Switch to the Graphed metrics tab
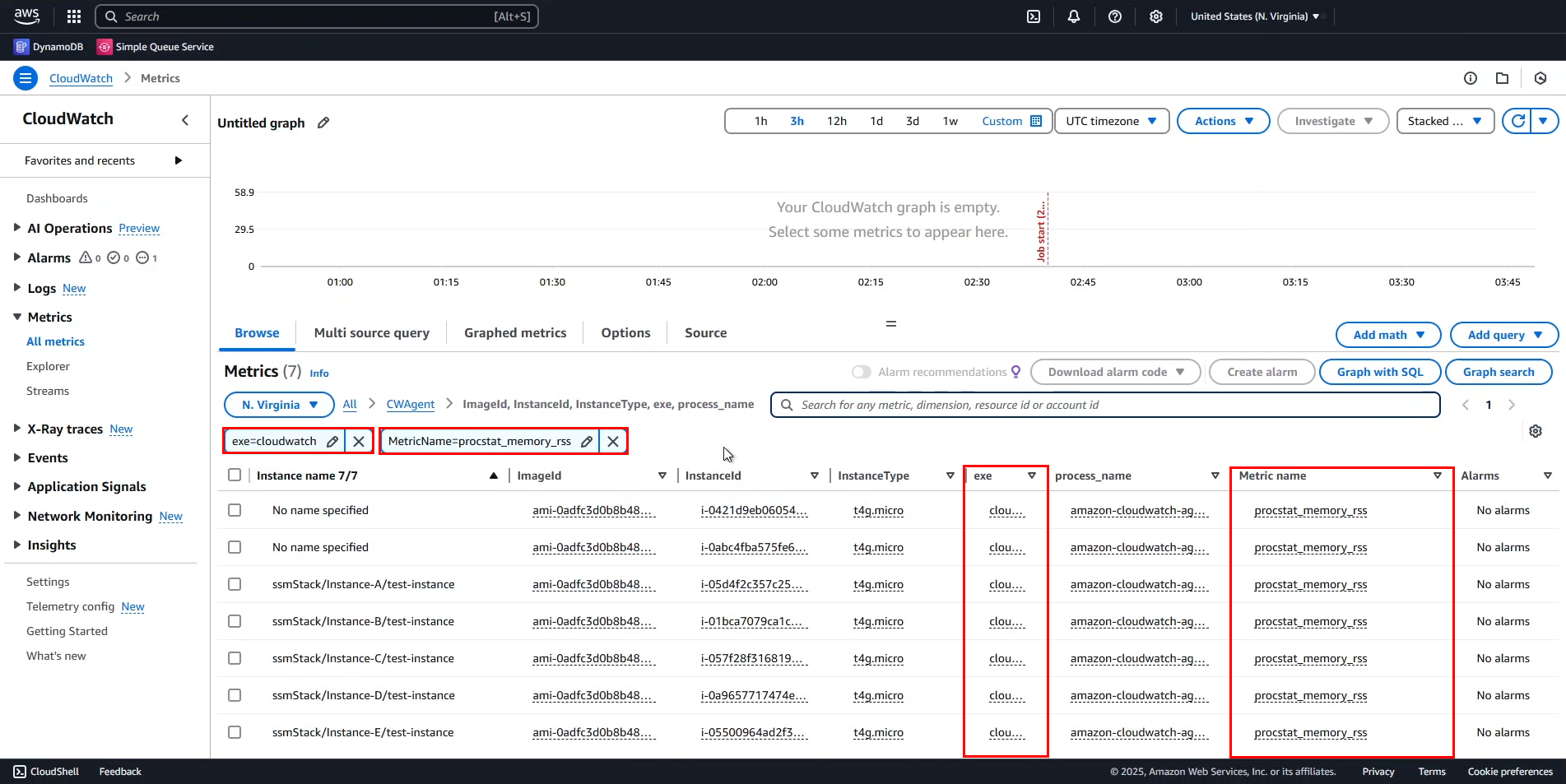This screenshot has height=784, width=1566. pyautogui.click(x=515, y=333)
